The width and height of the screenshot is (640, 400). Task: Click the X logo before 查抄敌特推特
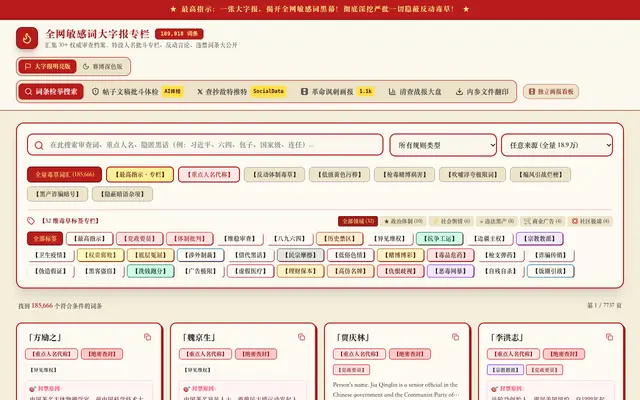200,92
